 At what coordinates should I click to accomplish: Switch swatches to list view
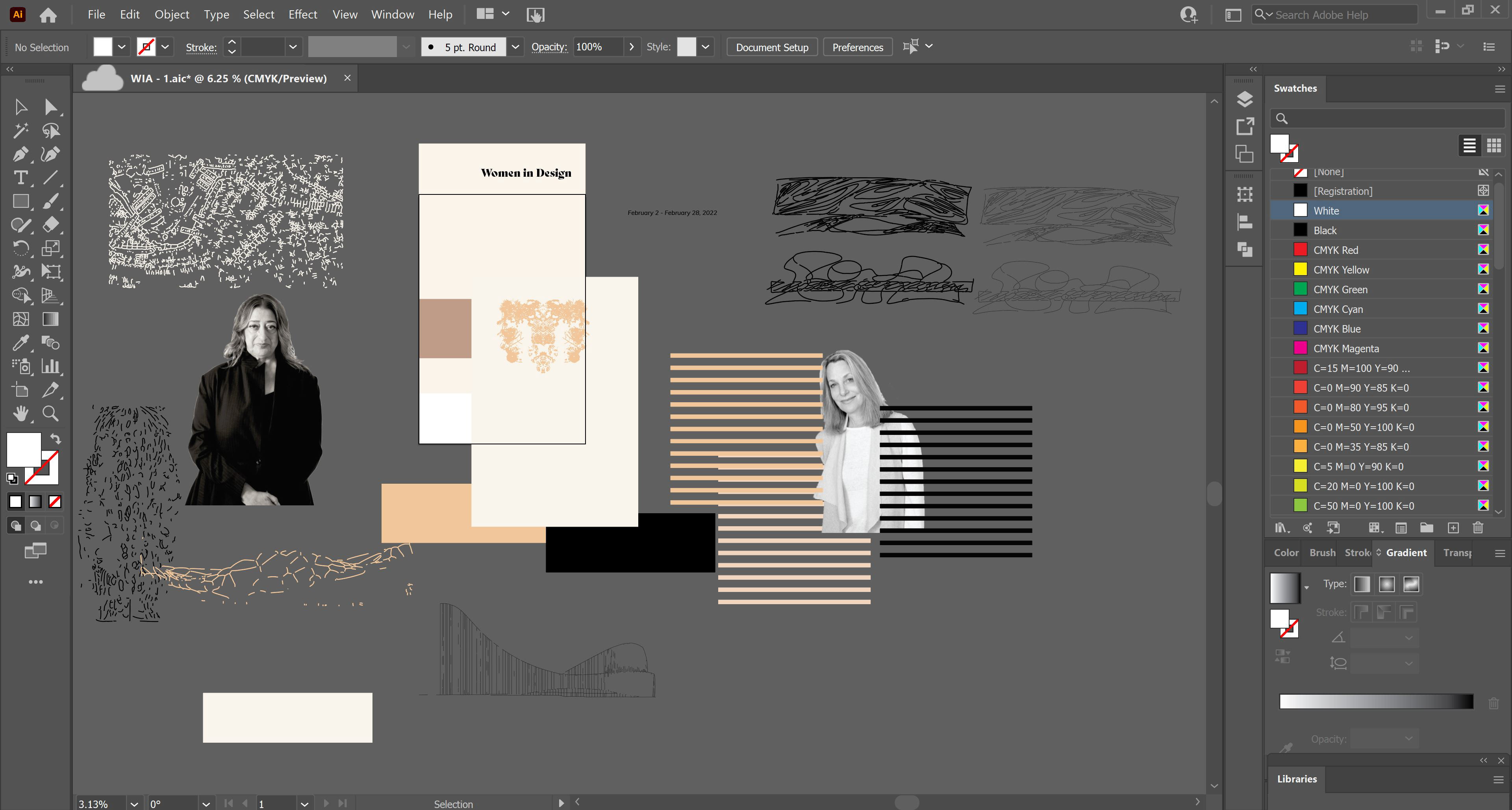1469,145
